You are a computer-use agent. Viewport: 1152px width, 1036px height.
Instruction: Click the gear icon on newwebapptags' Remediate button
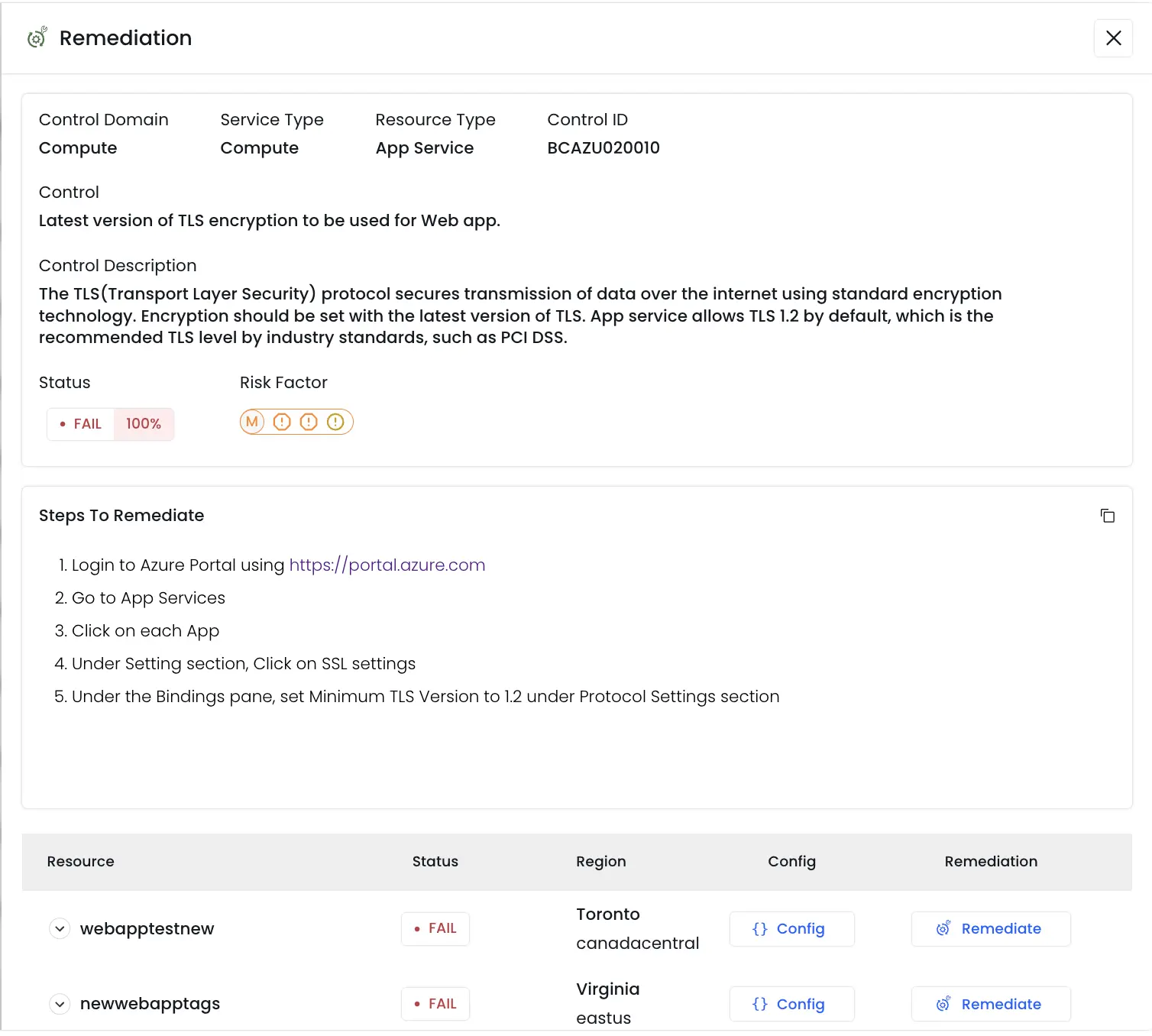[943, 1004]
